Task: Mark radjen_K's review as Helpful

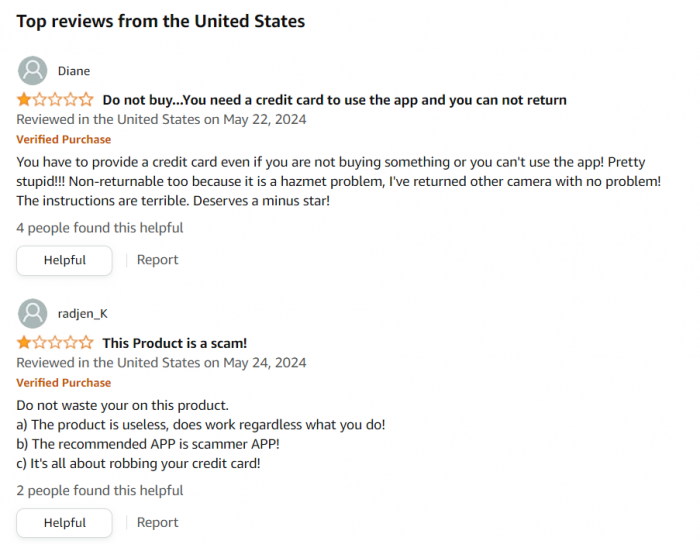Action: [x=64, y=523]
